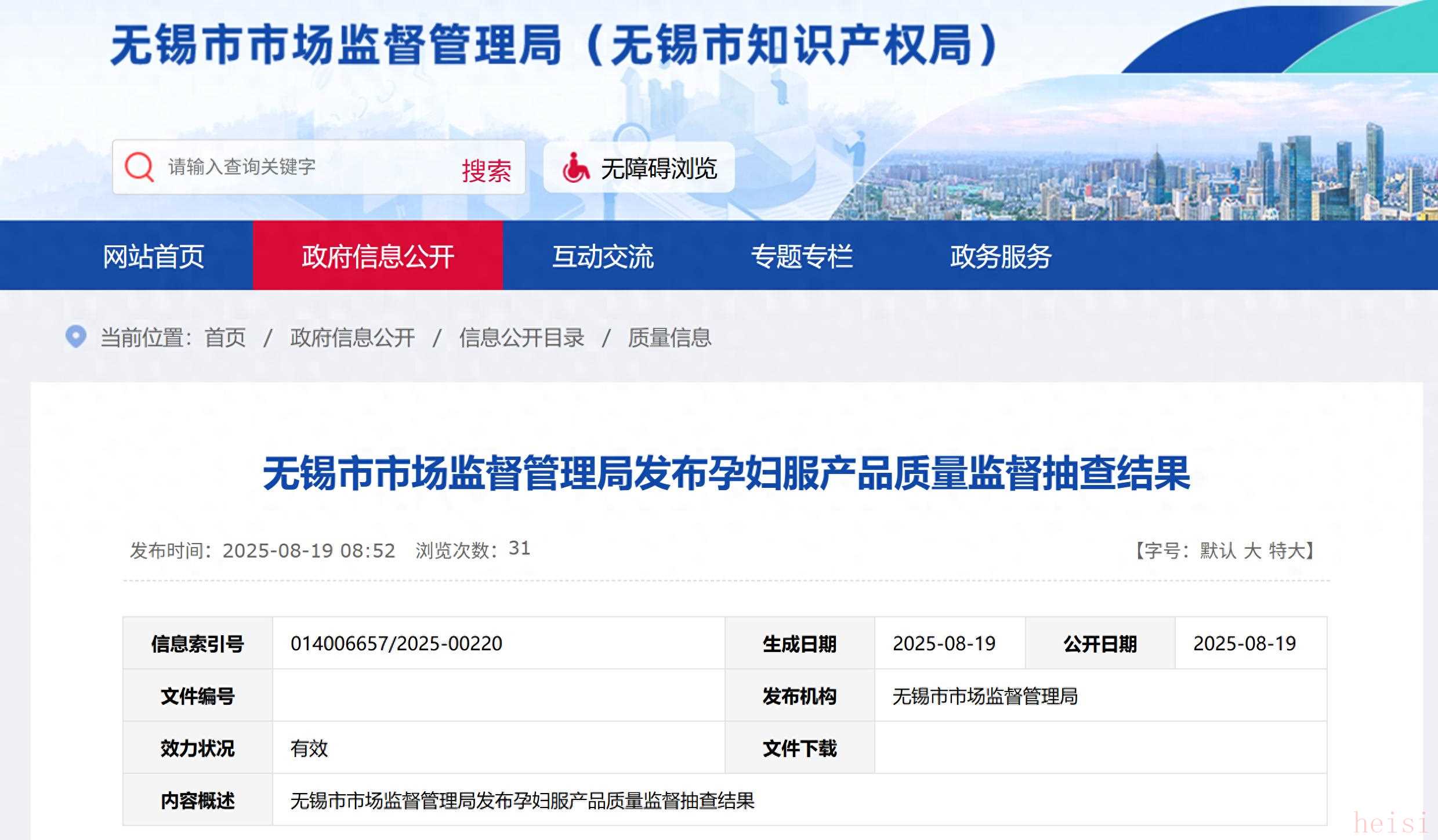Viewport: 1438px width, 840px height.
Task: Click the 文件下载 label cell
Action: pyautogui.click(x=800, y=748)
